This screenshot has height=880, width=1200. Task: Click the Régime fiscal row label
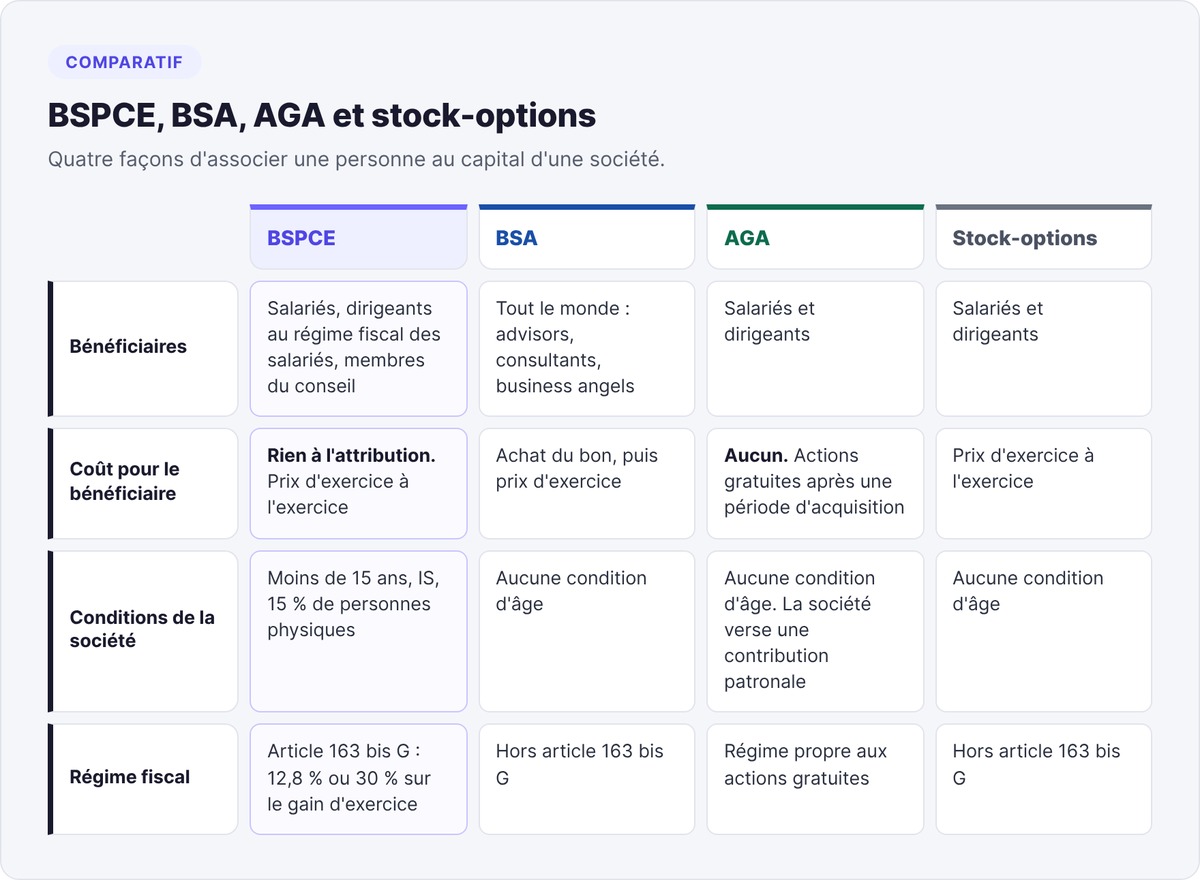(143, 779)
